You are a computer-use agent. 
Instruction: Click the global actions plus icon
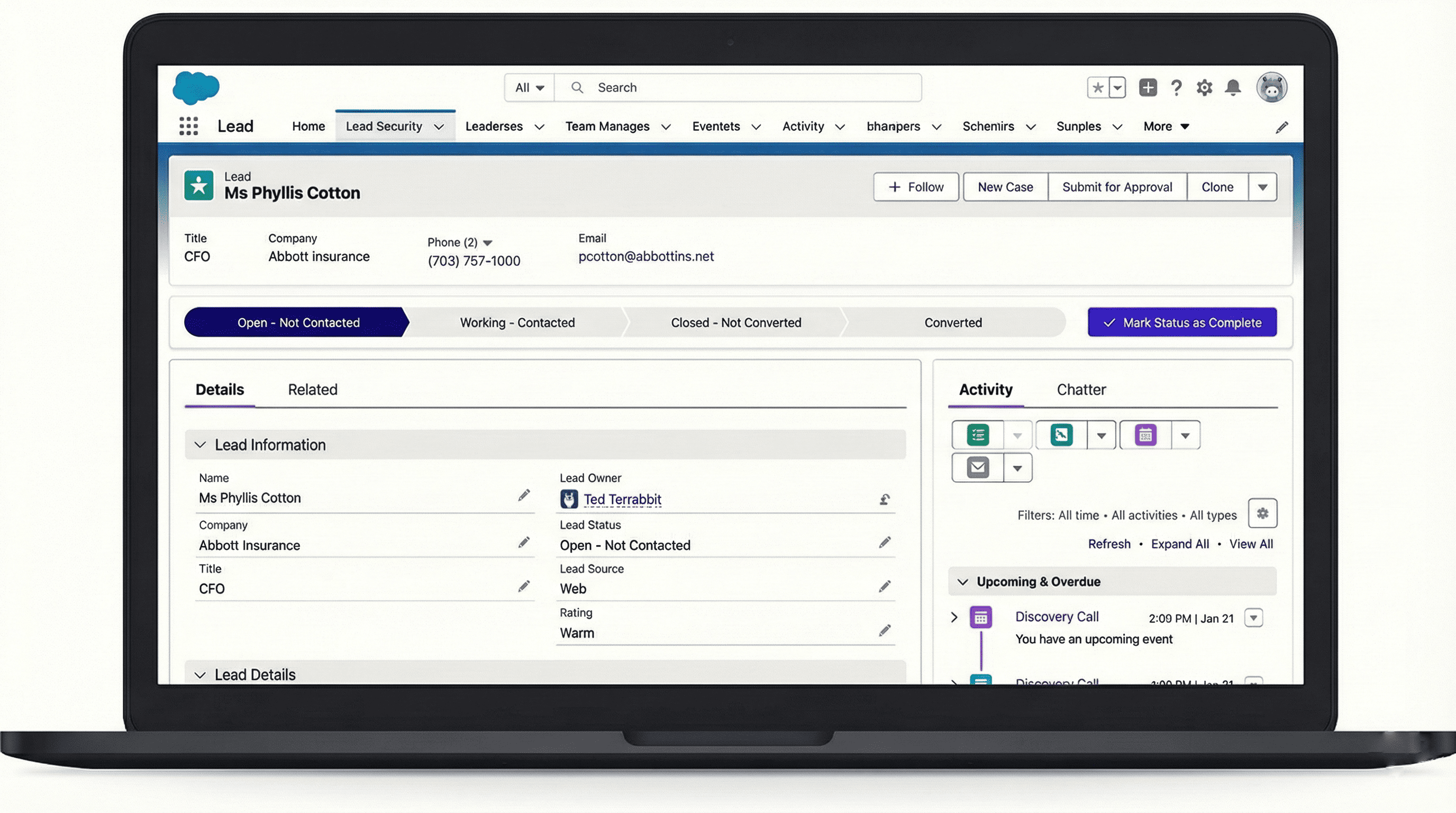point(1148,88)
